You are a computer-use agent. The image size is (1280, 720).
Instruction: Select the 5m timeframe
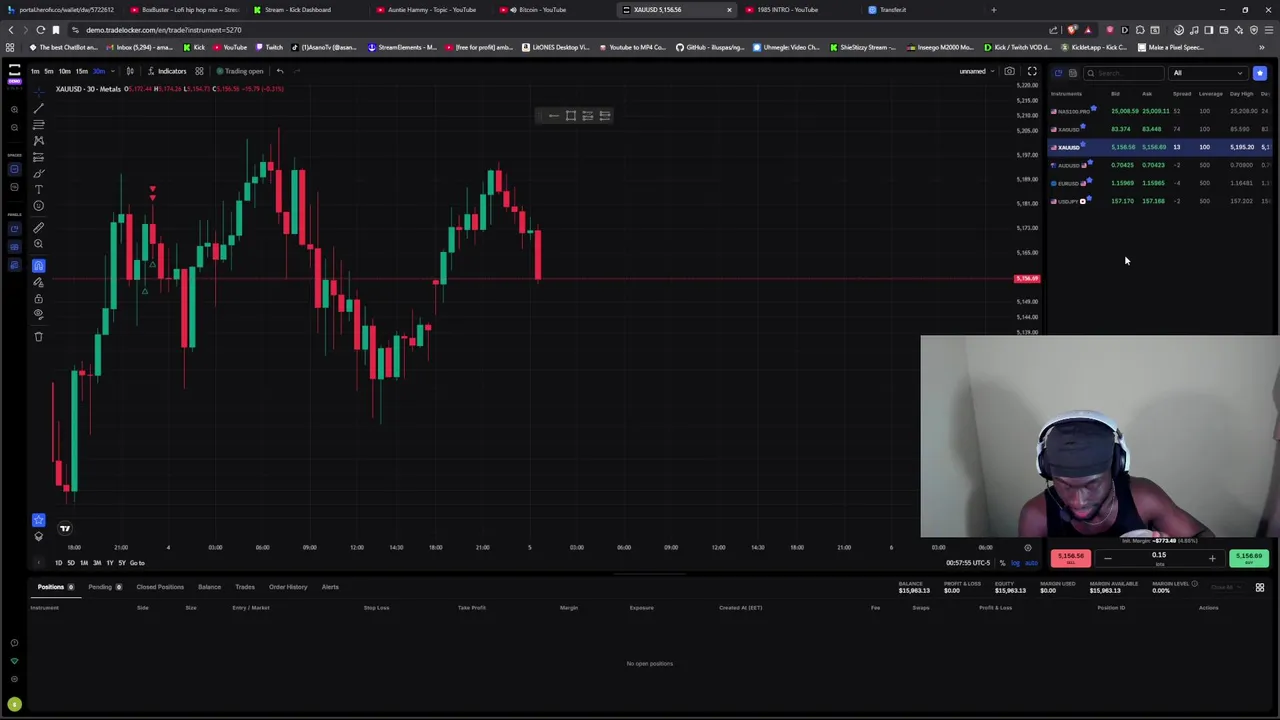(x=49, y=71)
